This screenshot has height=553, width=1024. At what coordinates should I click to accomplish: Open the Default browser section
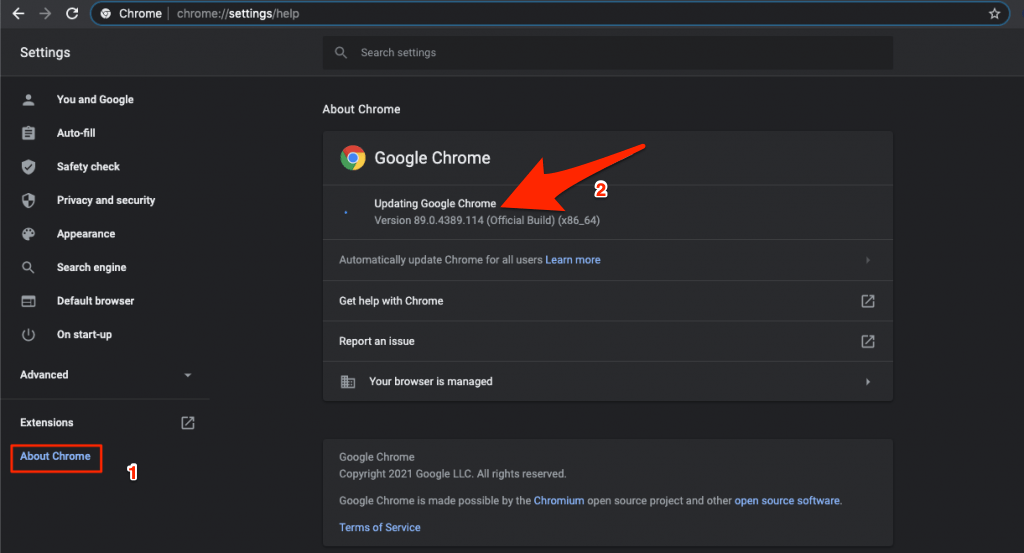95,301
